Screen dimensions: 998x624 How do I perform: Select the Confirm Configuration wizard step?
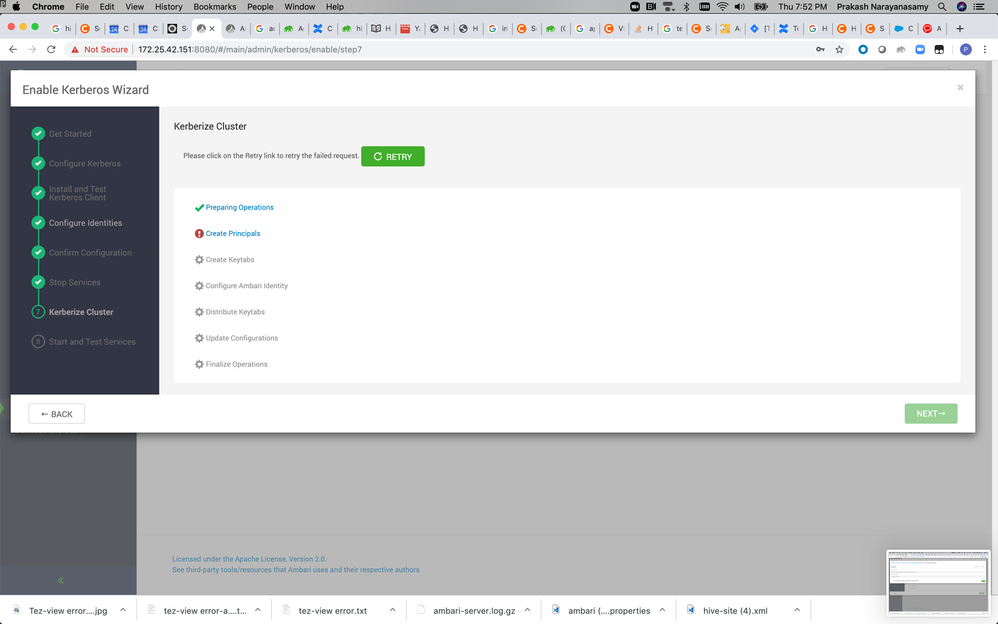pyautogui.click(x=90, y=253)
